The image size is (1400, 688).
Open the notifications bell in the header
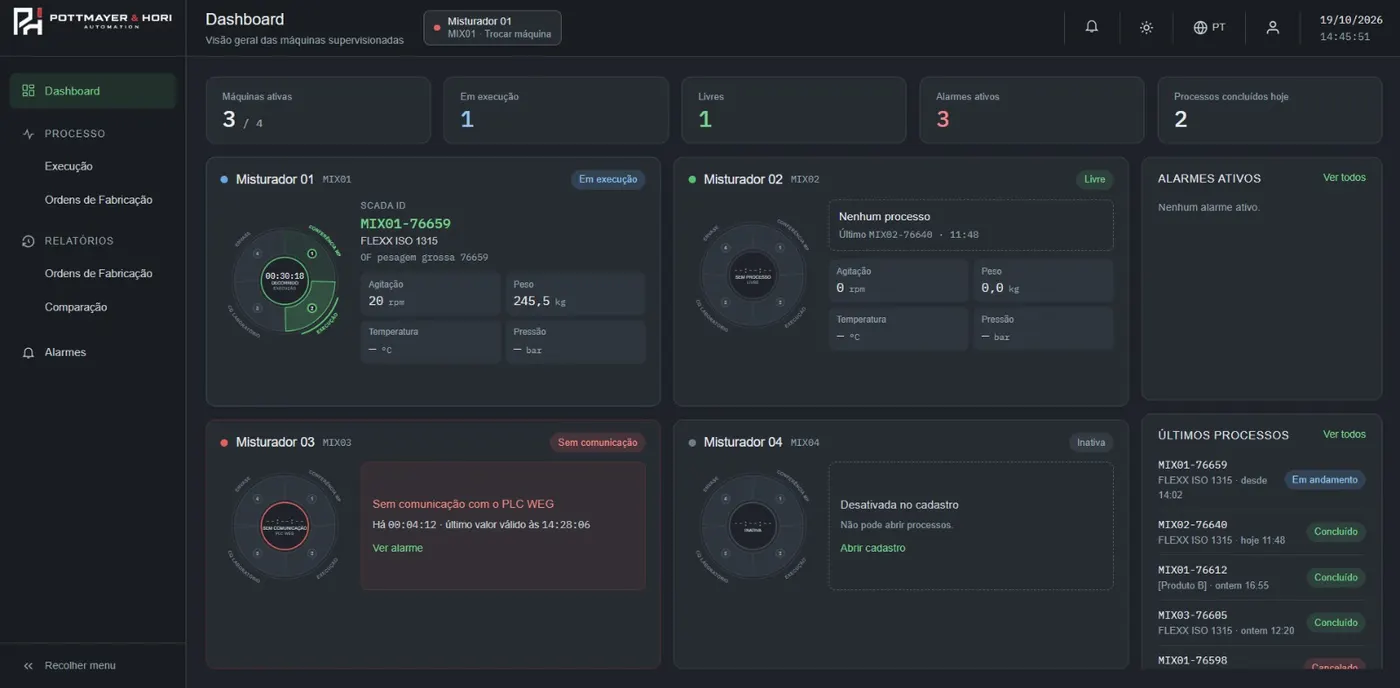1092,27
